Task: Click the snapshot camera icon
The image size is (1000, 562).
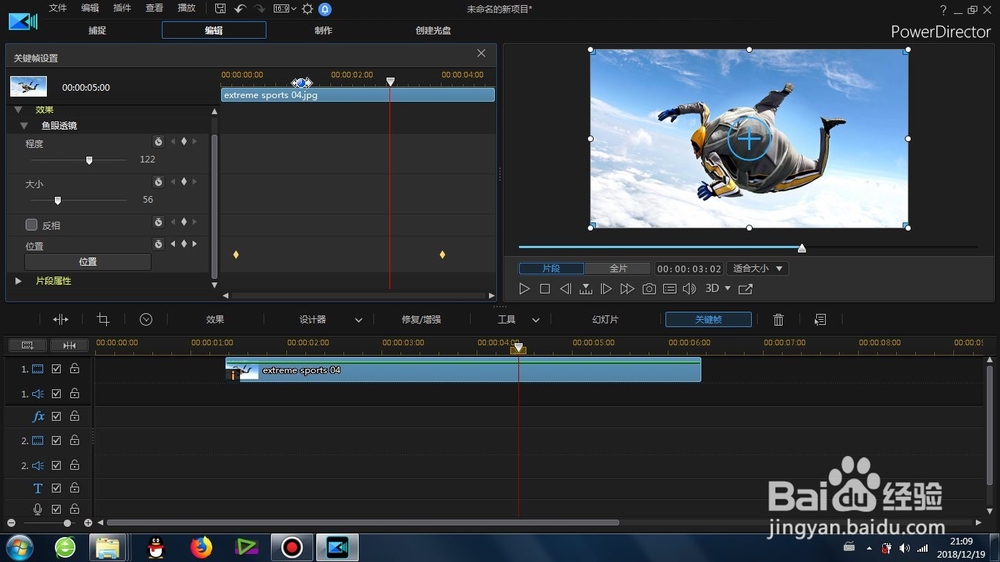Action: click(649, 289)
